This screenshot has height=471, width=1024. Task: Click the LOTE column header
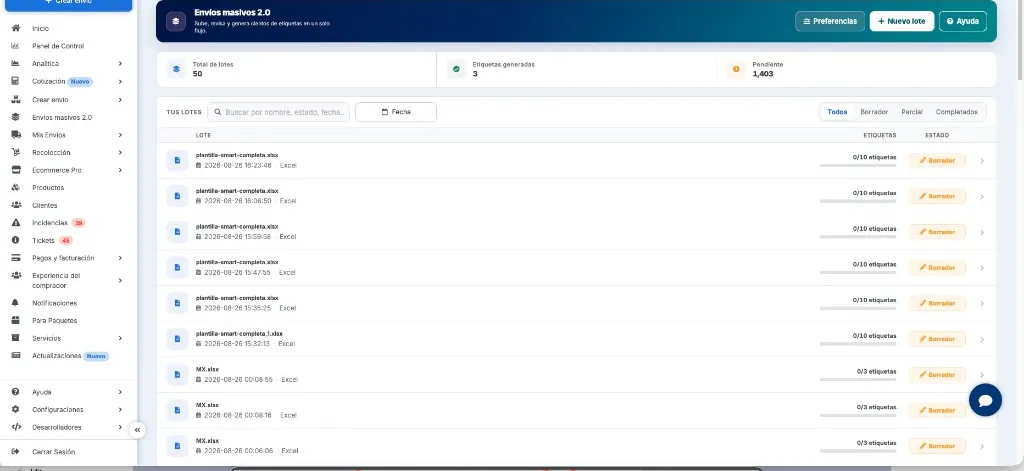(x=203, y=135)
